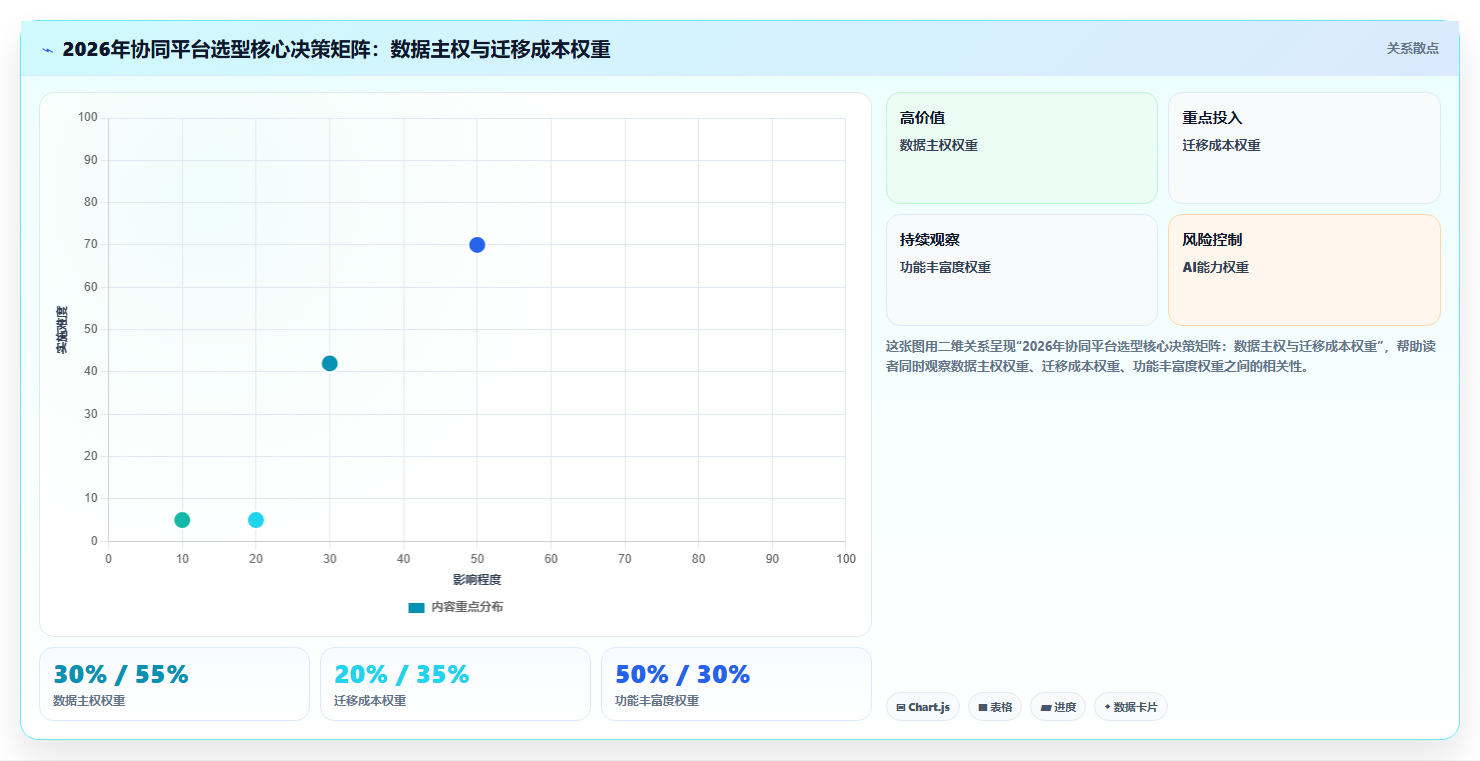
Task: Open the 高价值 quadrant card
Action: tap(1021, 148)
